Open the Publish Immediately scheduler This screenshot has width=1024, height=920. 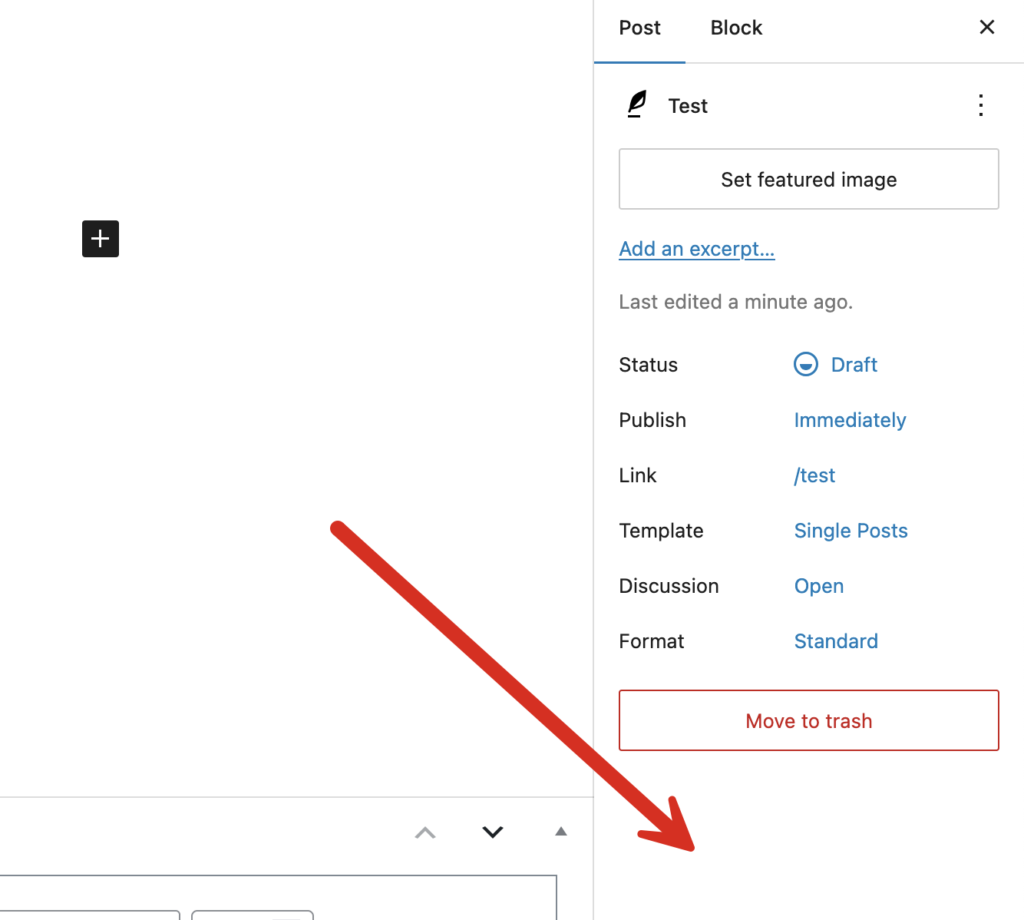tap(850, 420)
